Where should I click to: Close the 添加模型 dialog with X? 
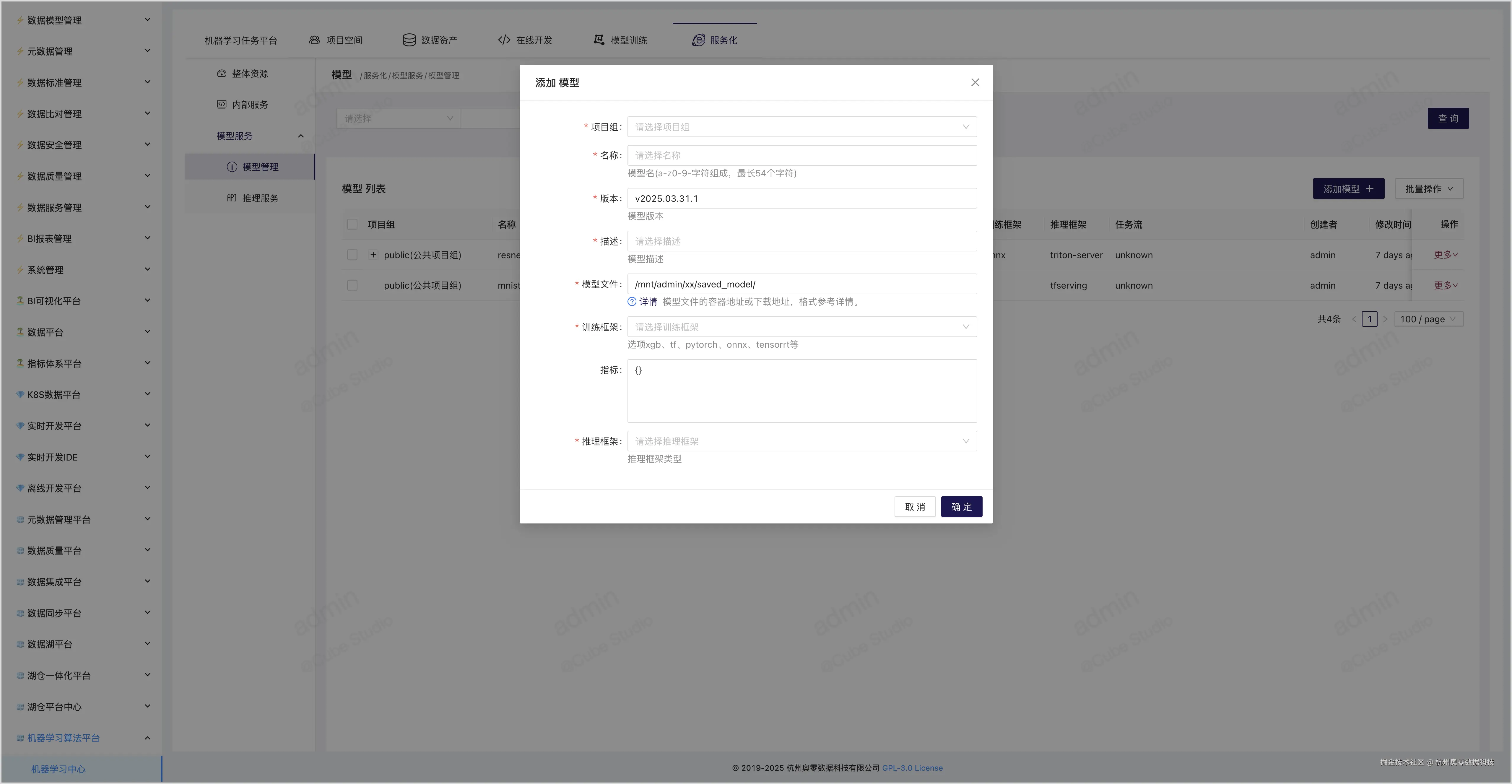975,83
